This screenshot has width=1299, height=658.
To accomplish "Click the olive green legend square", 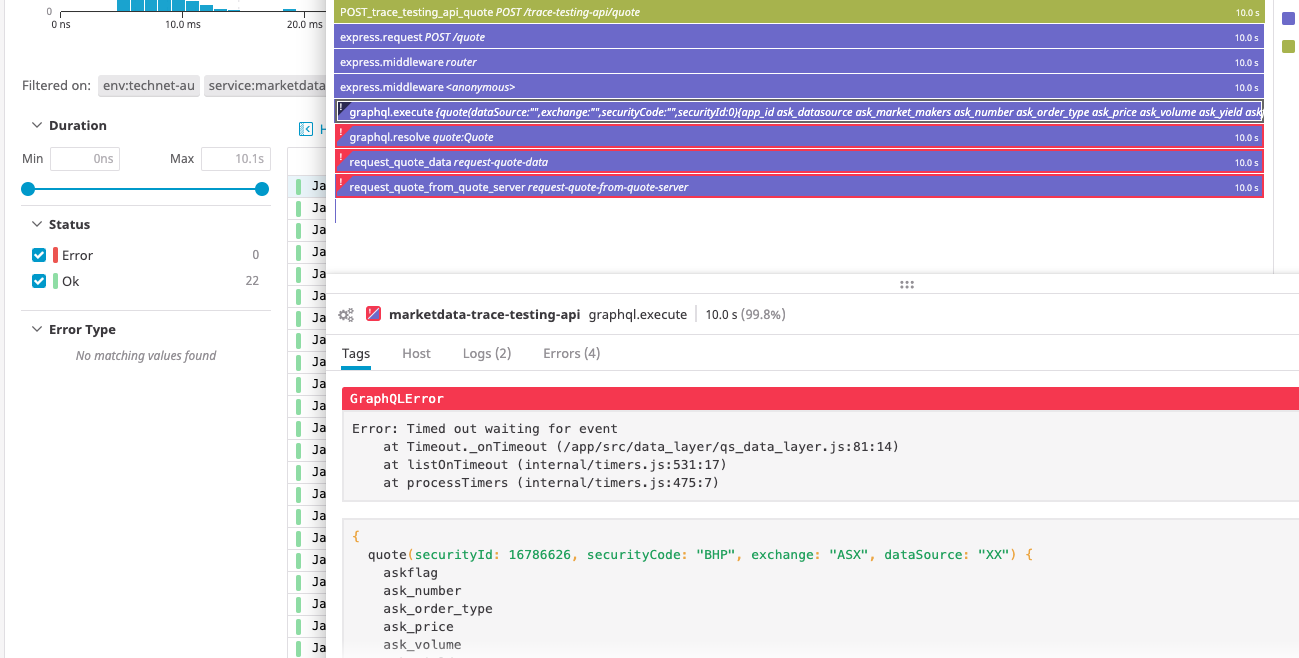I will pos(1289,46).
